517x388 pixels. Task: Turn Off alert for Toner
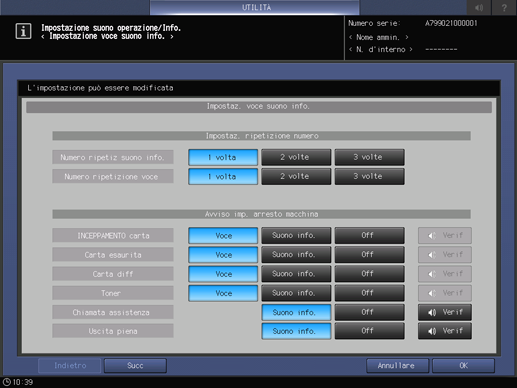click(369, 293)
